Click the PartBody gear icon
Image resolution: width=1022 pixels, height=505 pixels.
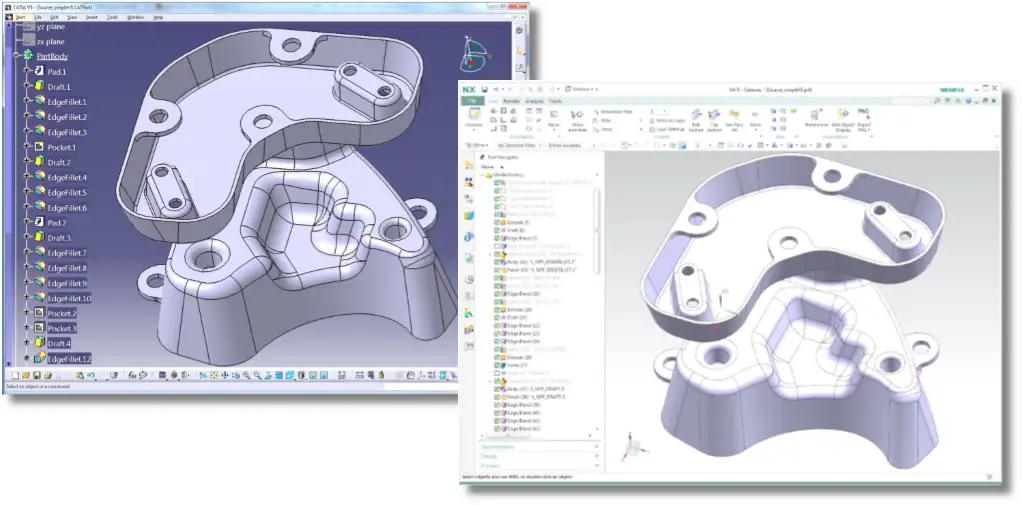click(29, 56)
